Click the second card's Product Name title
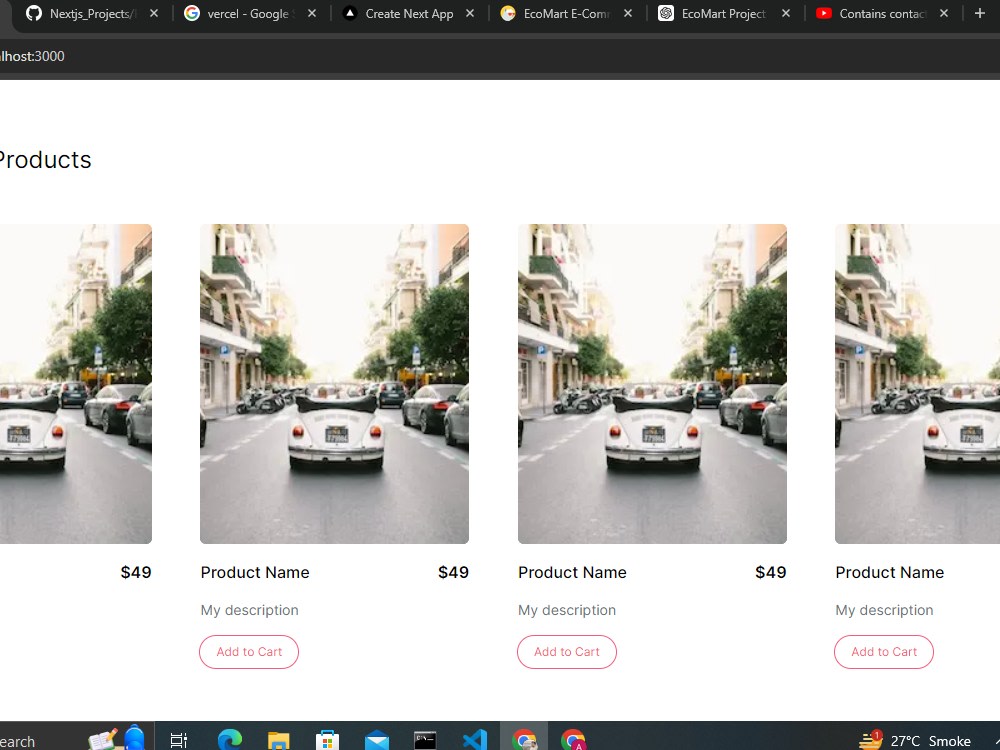The height and width of the screenshot is (750, 1000). [255, 573]
